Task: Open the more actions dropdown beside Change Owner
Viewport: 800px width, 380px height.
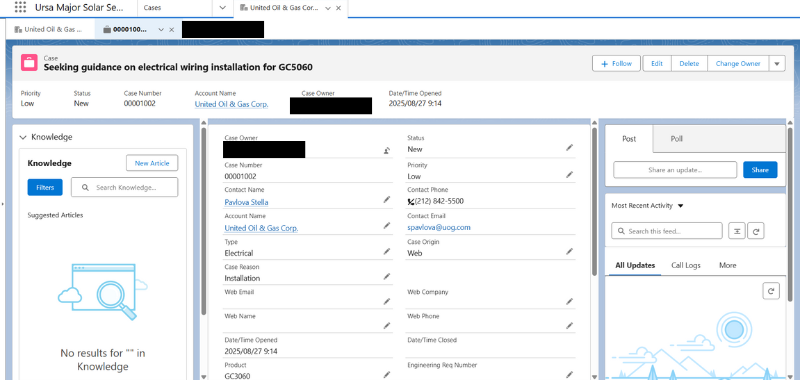Action: pos(777,64)
